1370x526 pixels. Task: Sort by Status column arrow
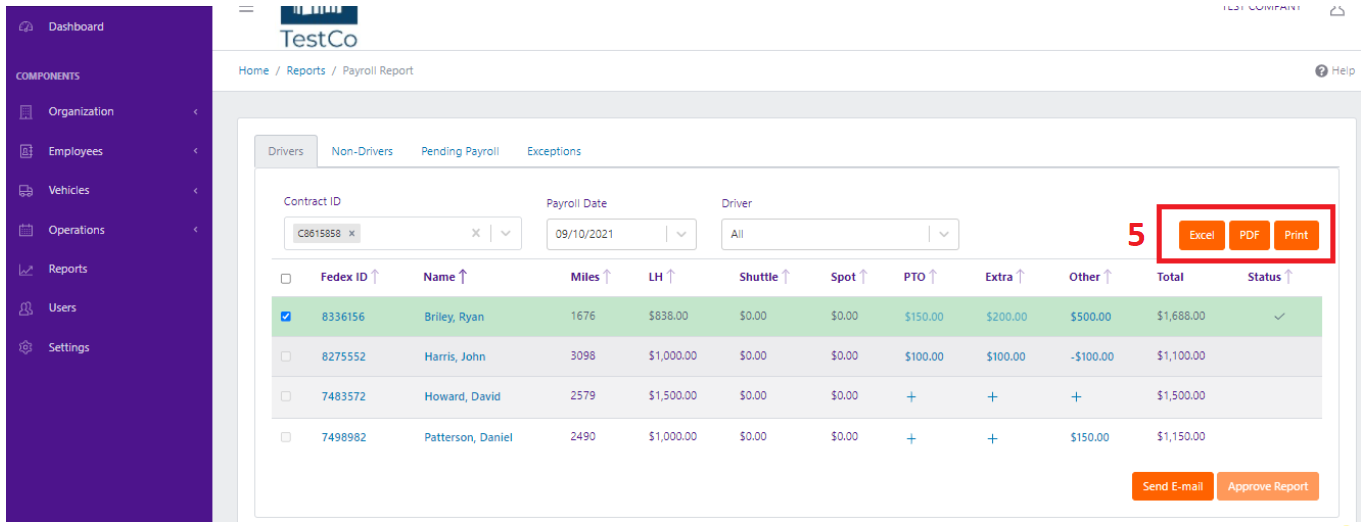(1289, 277)
